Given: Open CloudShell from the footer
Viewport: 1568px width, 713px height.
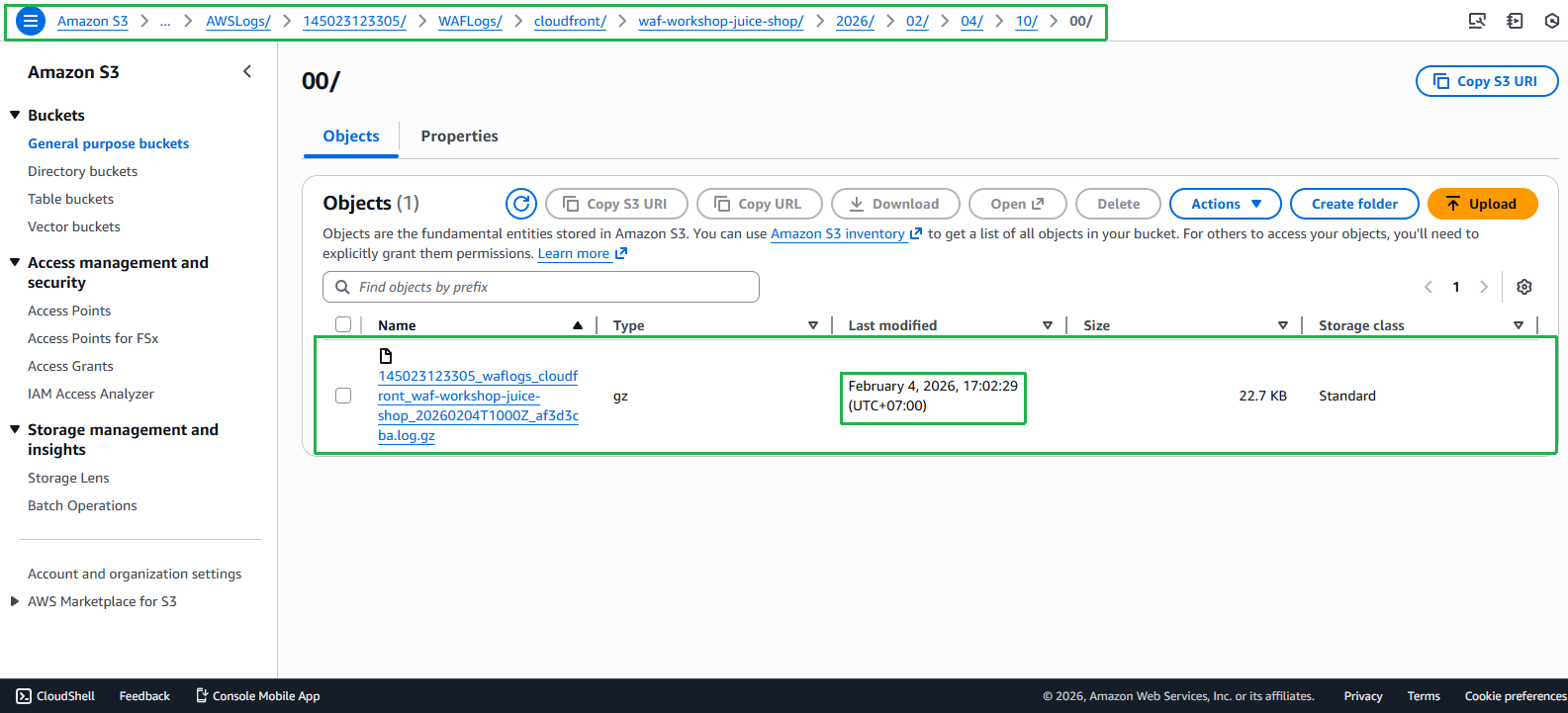Looking at the screenshot, I should pos(55,696).
